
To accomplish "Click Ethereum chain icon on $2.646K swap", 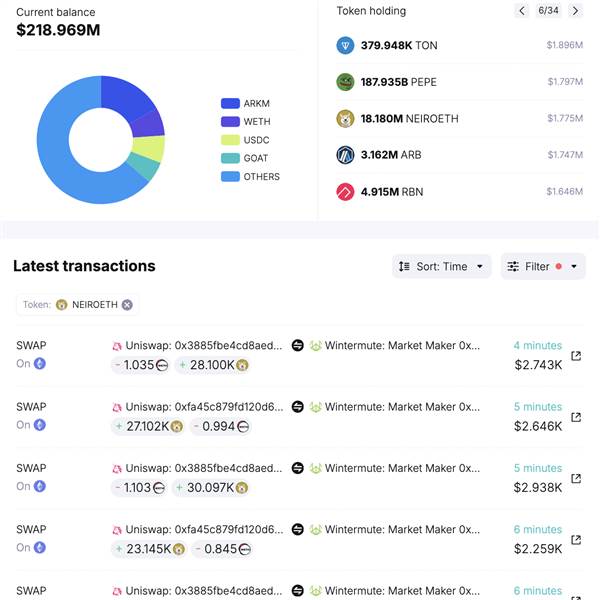I will tap(40, 425).
